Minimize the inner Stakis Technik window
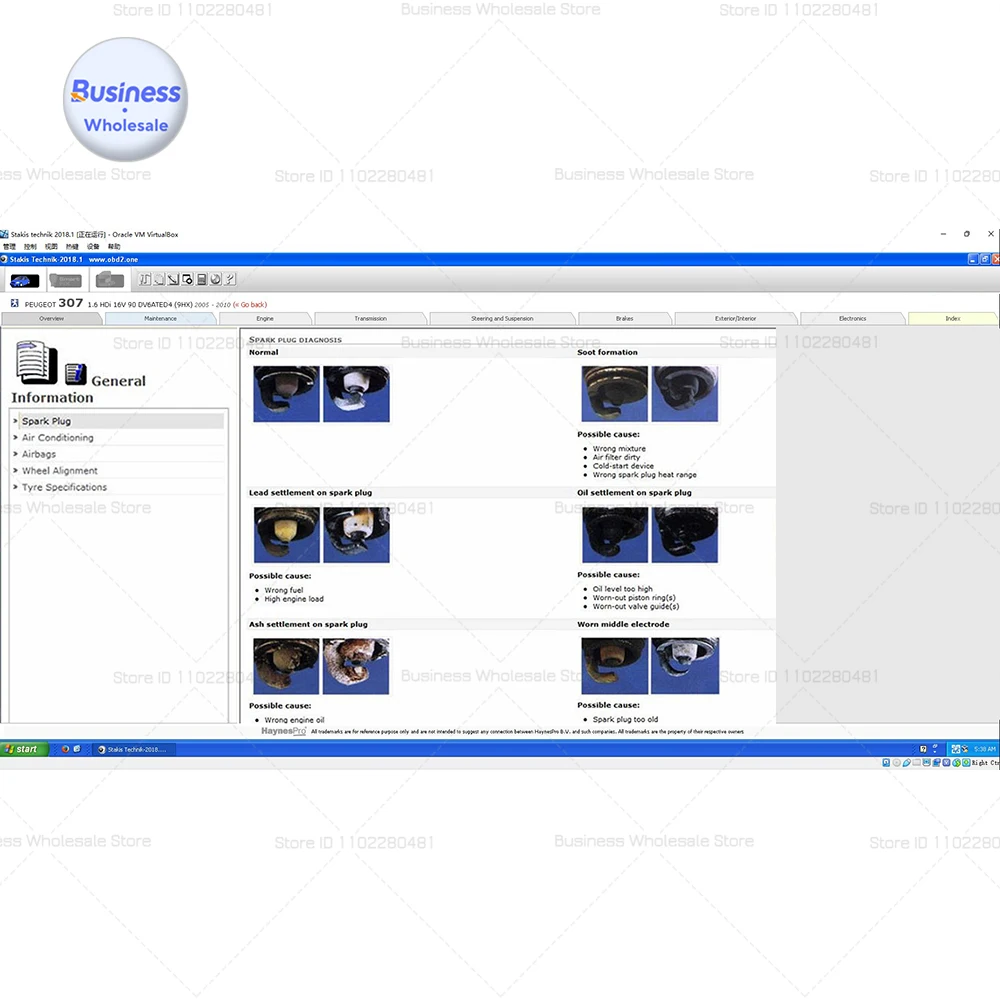Screen dimensions: 1000x1000 (973, 259)
